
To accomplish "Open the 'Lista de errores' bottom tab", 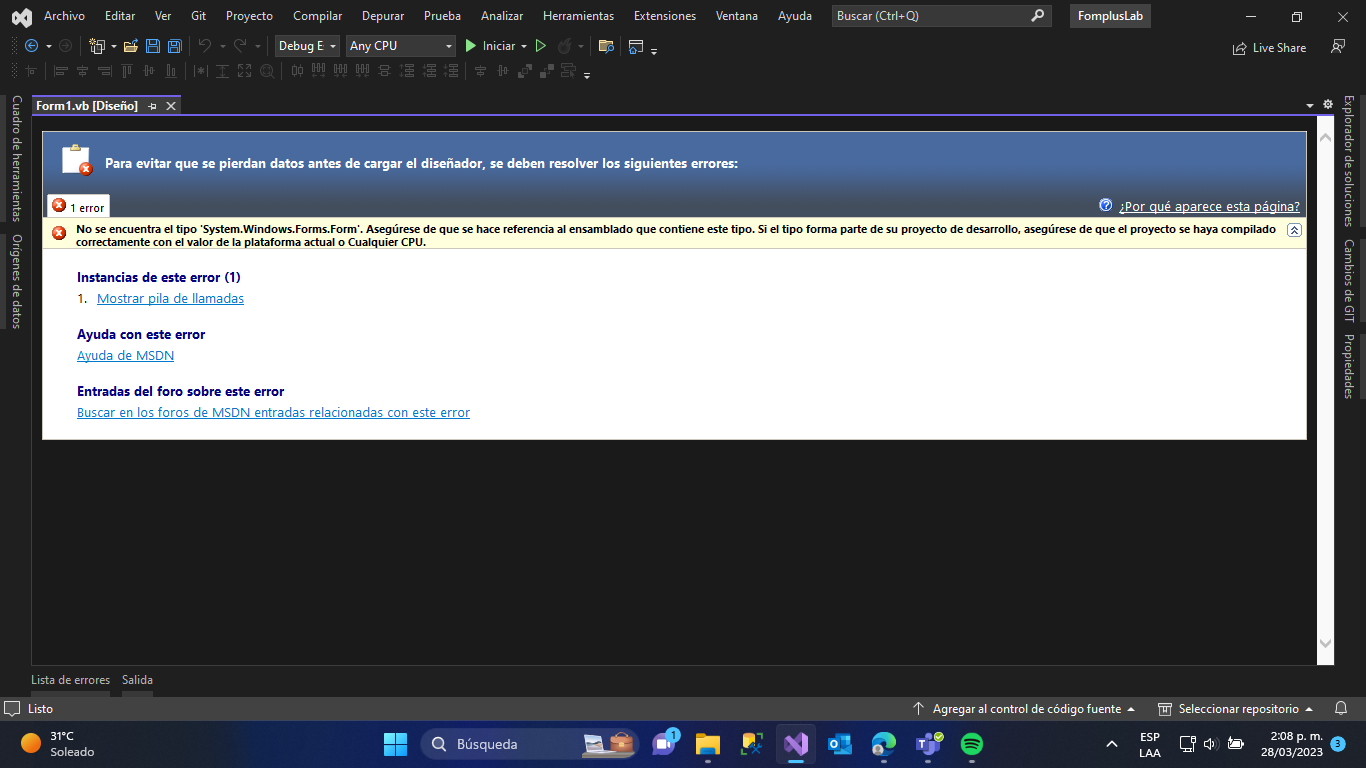I will click(71, 680).
